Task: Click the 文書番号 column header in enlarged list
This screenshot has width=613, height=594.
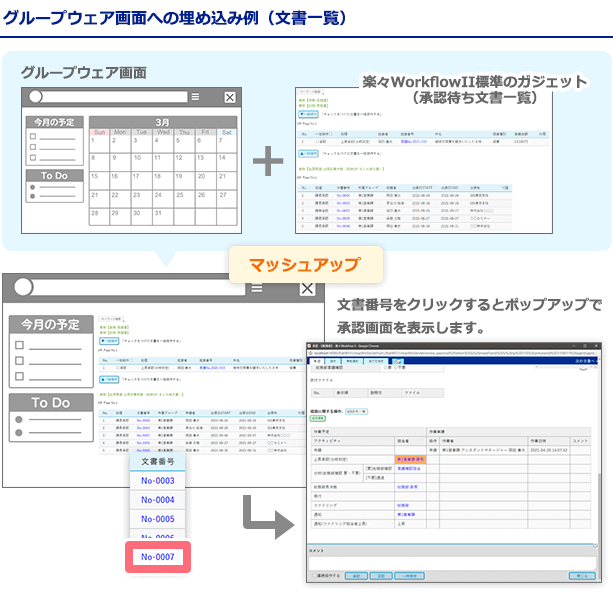Action: coord(158,461)
